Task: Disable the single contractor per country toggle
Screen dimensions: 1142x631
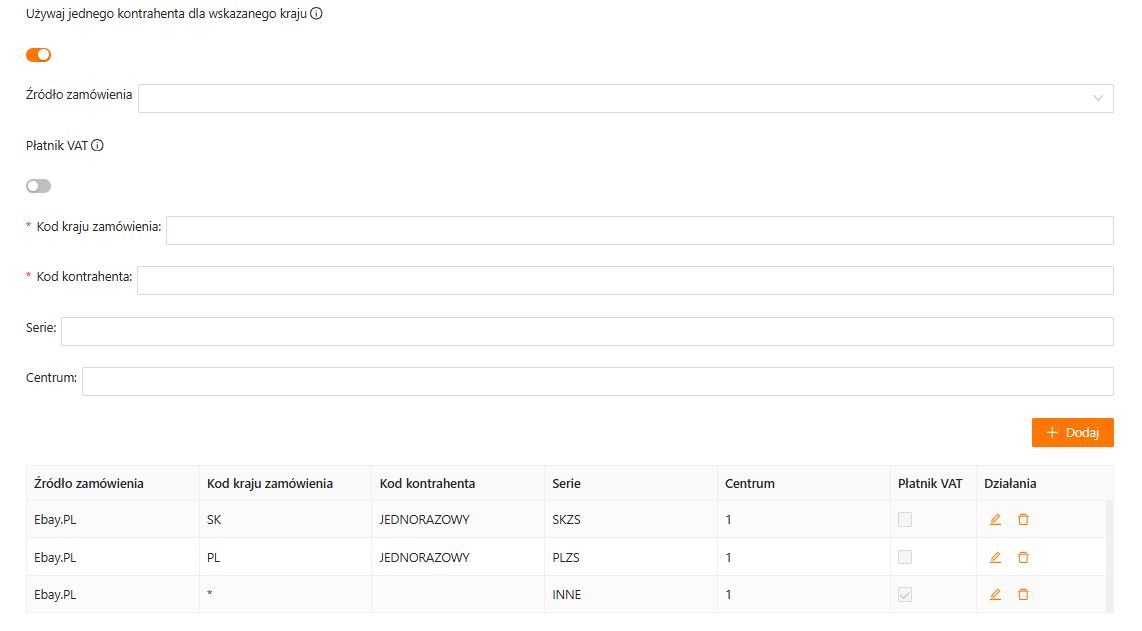Action: pos(38,55)
